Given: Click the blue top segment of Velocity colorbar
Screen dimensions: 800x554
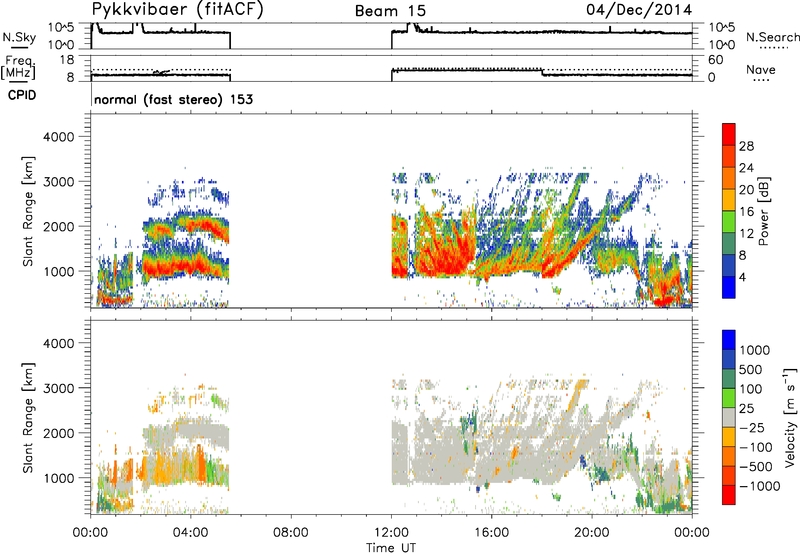Looking at the screenshot, I should click(x=729, y=340).
